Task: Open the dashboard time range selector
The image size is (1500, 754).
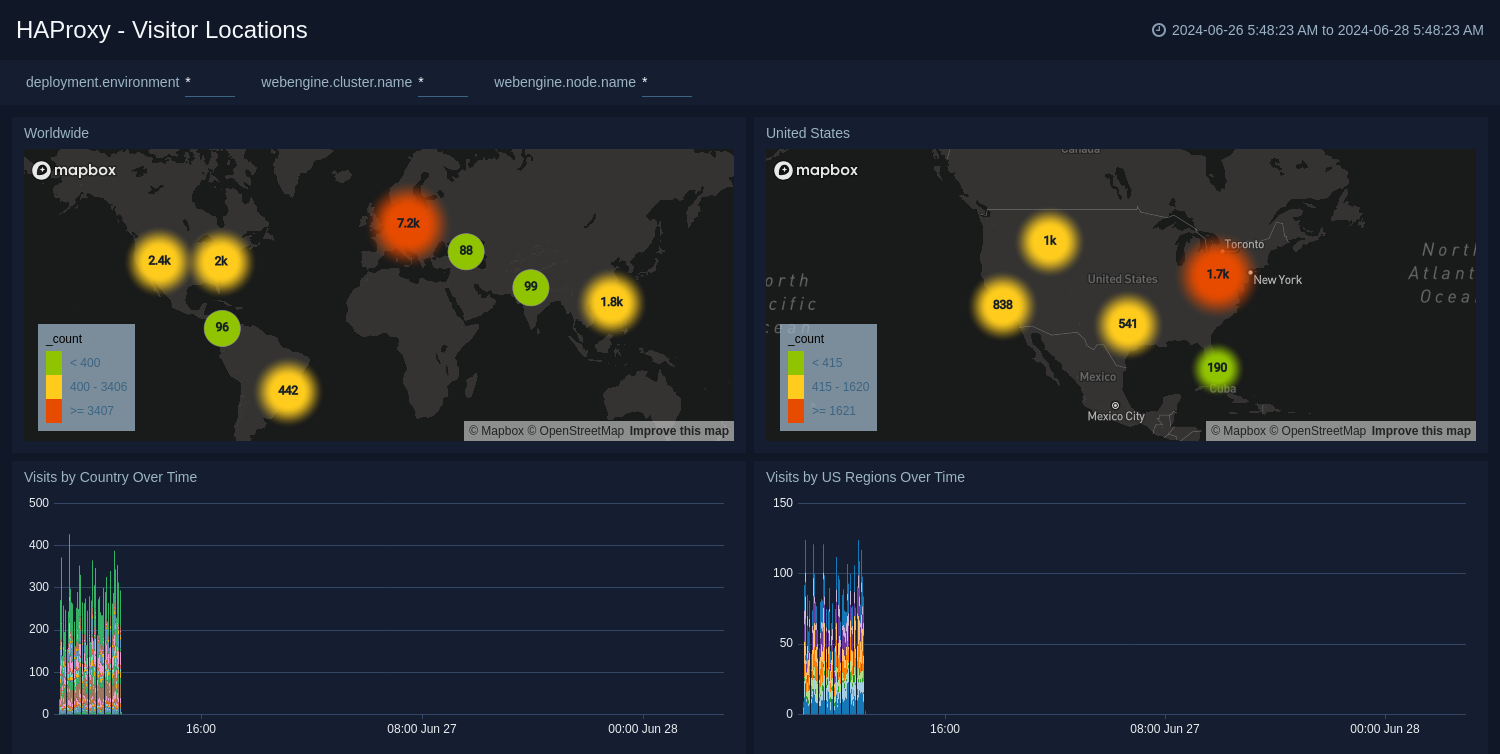Action: [x=1318, y=30]
